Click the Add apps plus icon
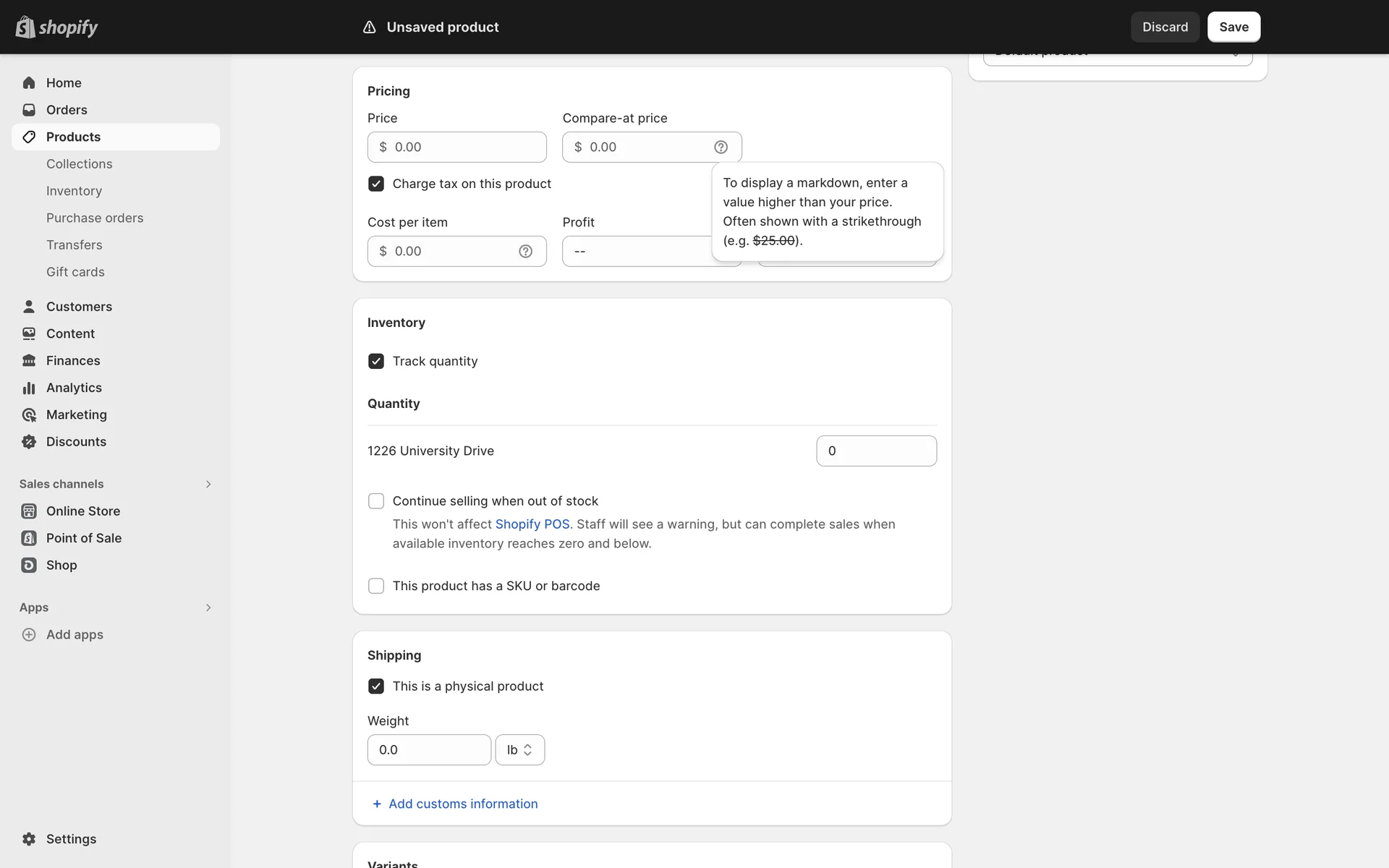 (29, 634)
